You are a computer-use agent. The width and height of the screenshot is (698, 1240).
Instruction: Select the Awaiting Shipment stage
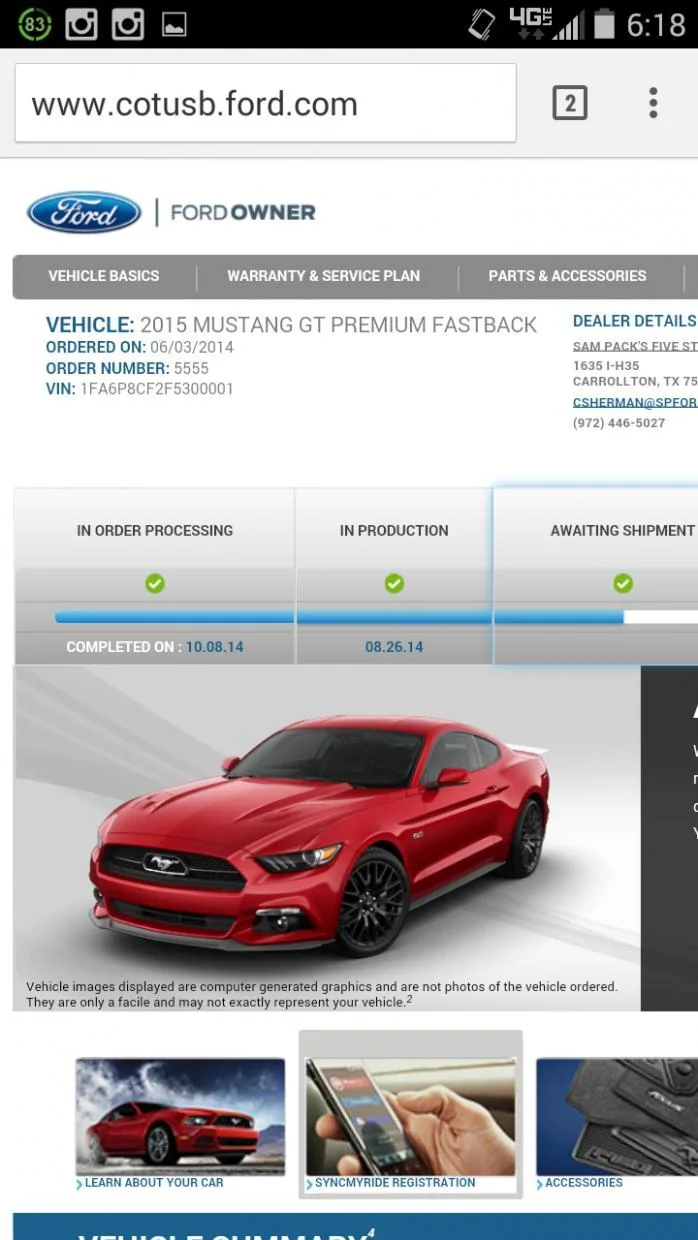pyautogui.click(x=622, y=530)
